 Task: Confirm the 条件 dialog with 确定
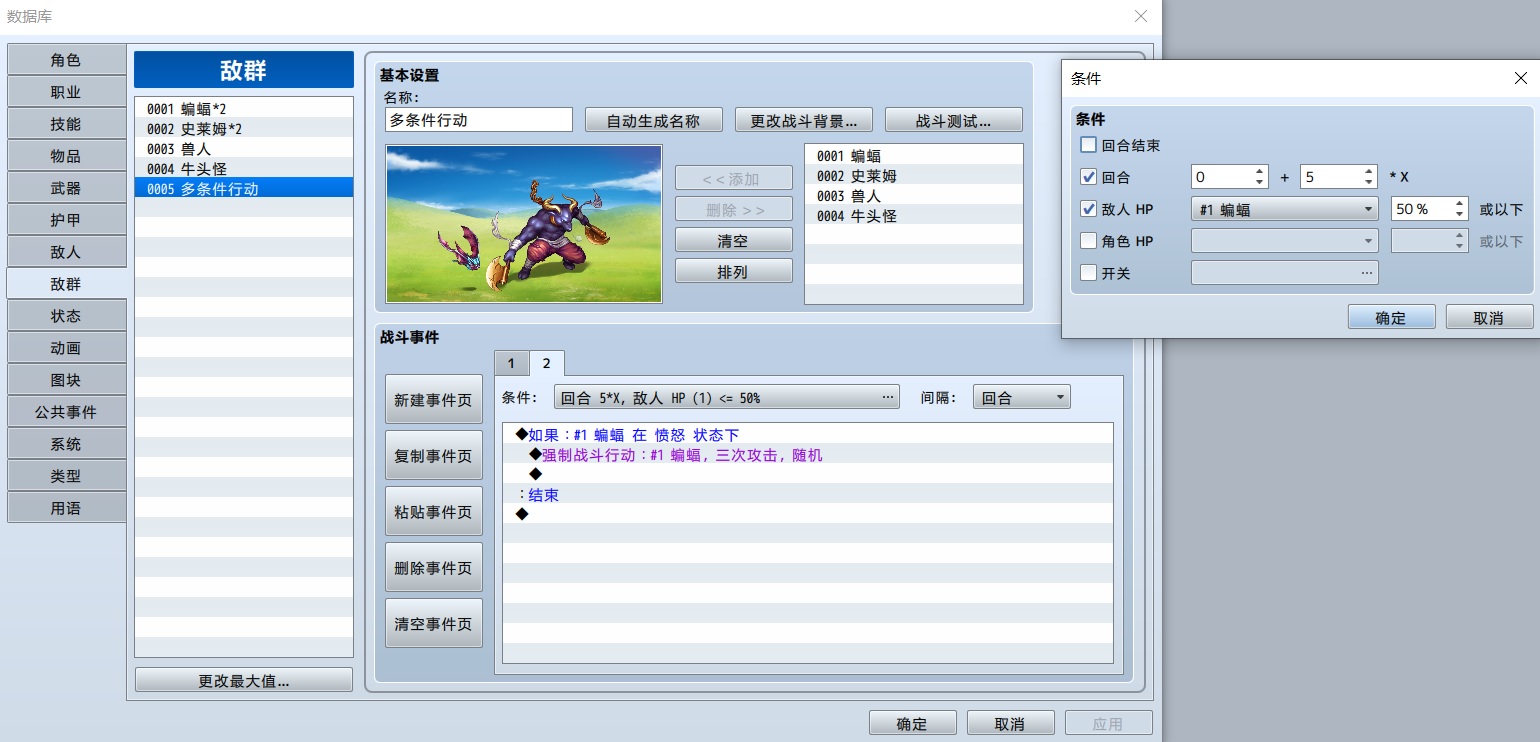point(1391,318)
